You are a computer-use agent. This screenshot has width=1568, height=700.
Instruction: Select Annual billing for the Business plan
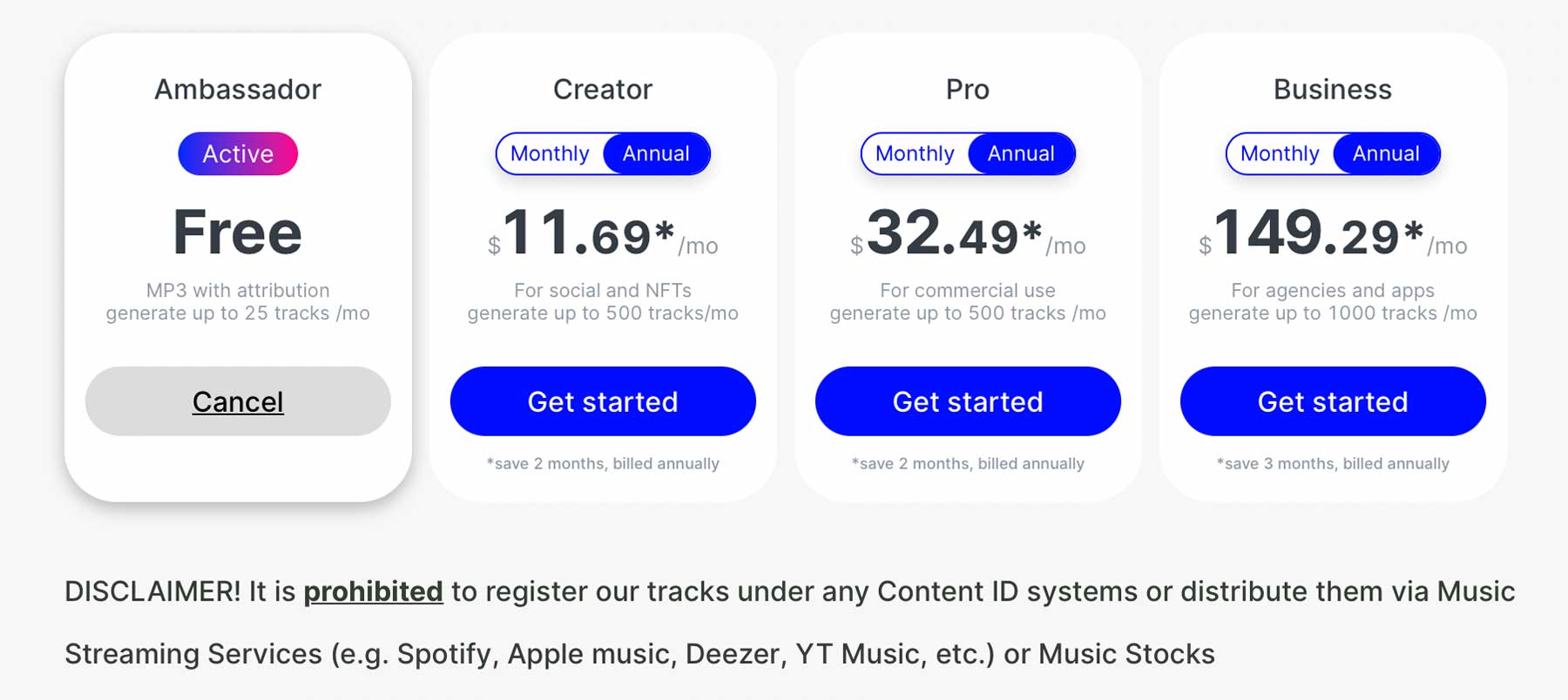tap(1386, 153)
